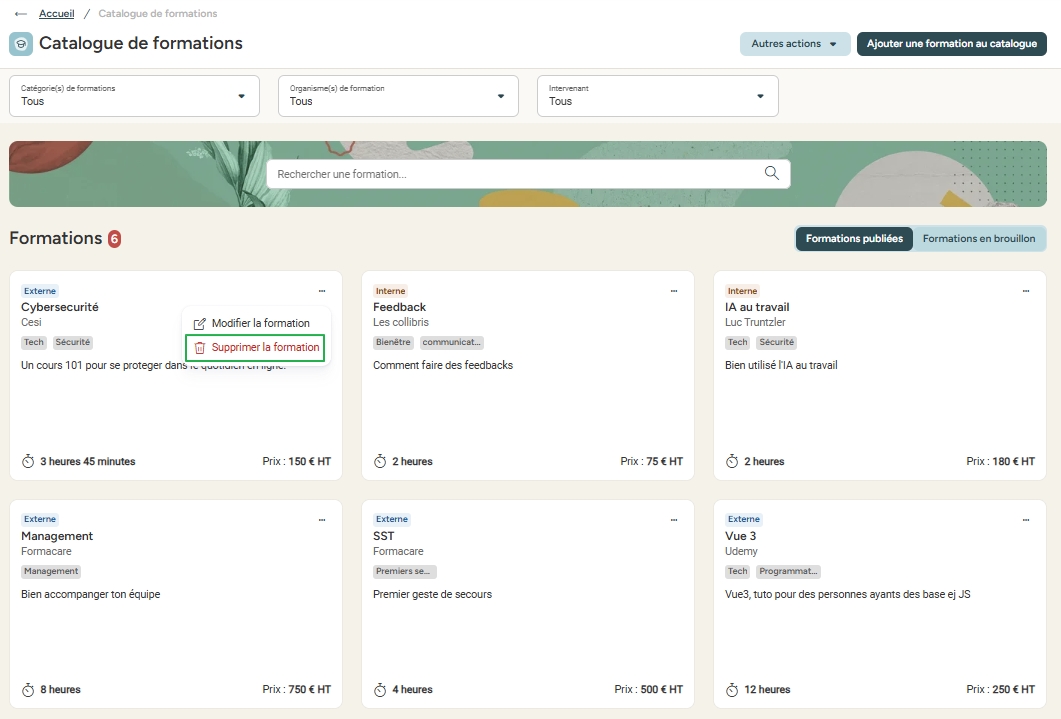Open the Autres actions dropdown

(x=794, y=44)
